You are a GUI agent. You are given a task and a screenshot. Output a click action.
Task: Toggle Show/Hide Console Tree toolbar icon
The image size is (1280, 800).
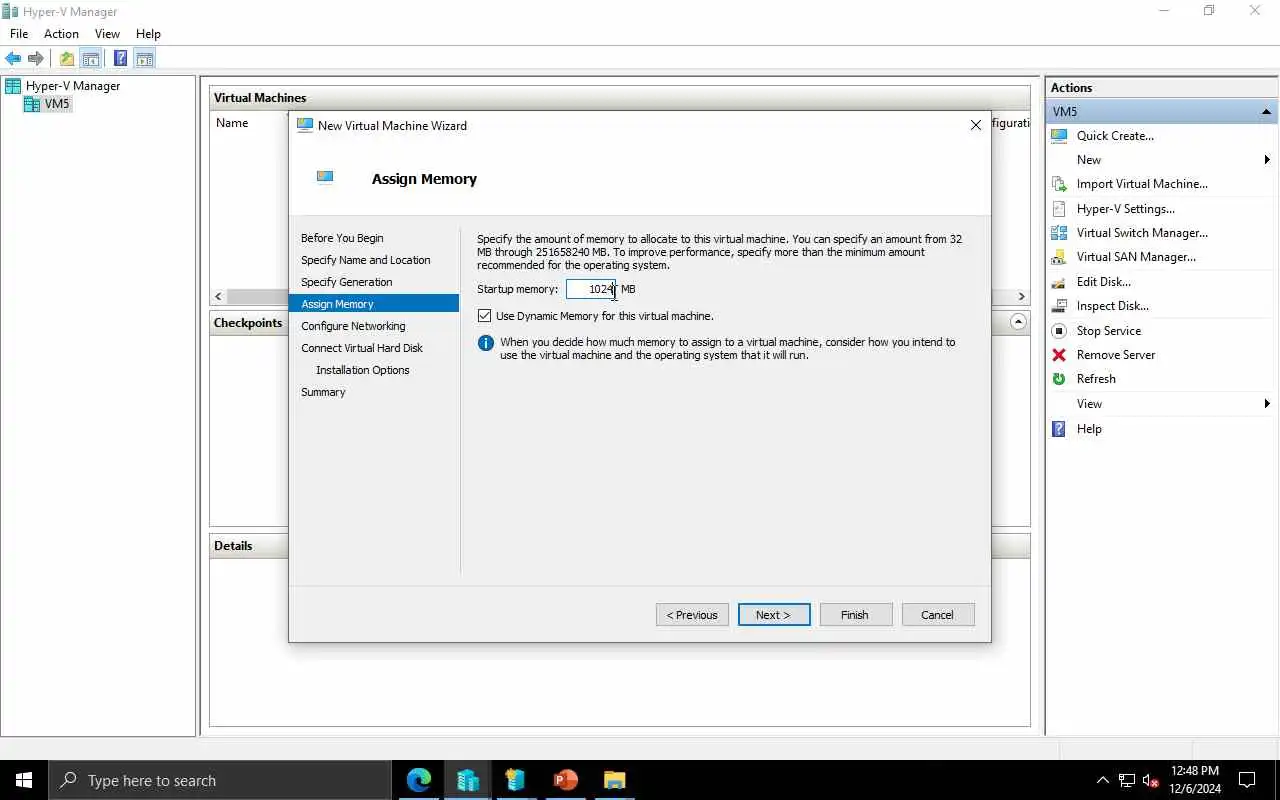[x=91, y=58]
